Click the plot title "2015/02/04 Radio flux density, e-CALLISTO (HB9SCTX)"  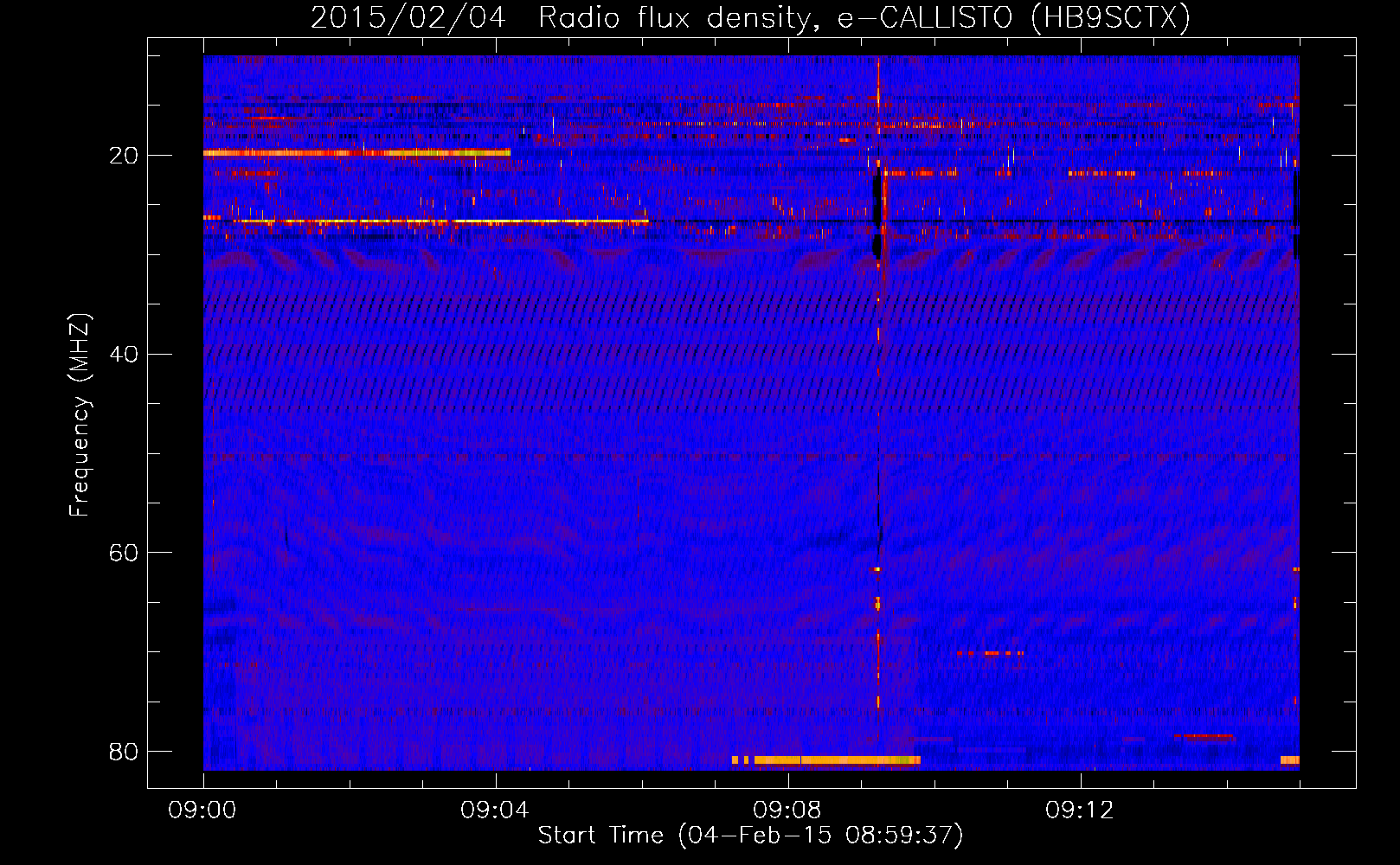click(750, 17)
